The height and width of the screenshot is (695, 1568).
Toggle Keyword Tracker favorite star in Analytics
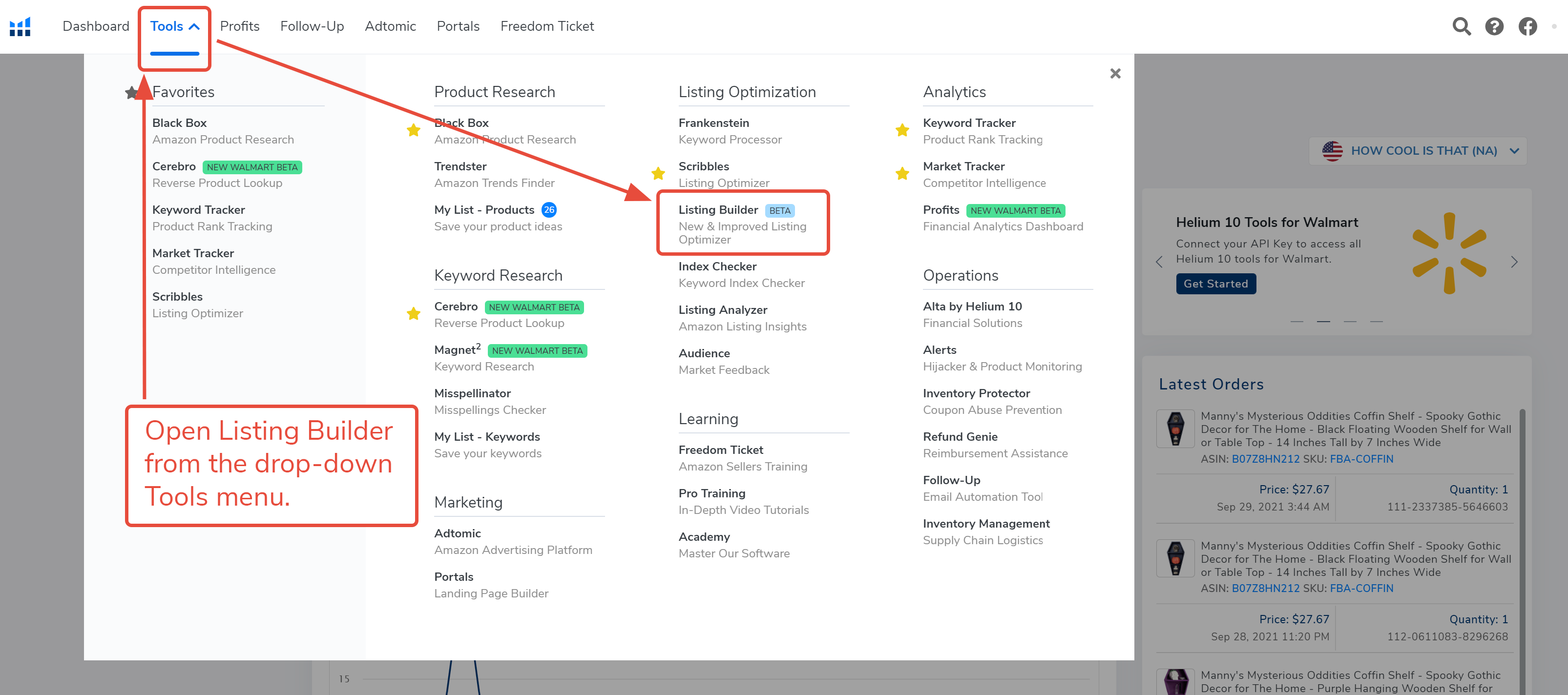[x=902, y=130]
